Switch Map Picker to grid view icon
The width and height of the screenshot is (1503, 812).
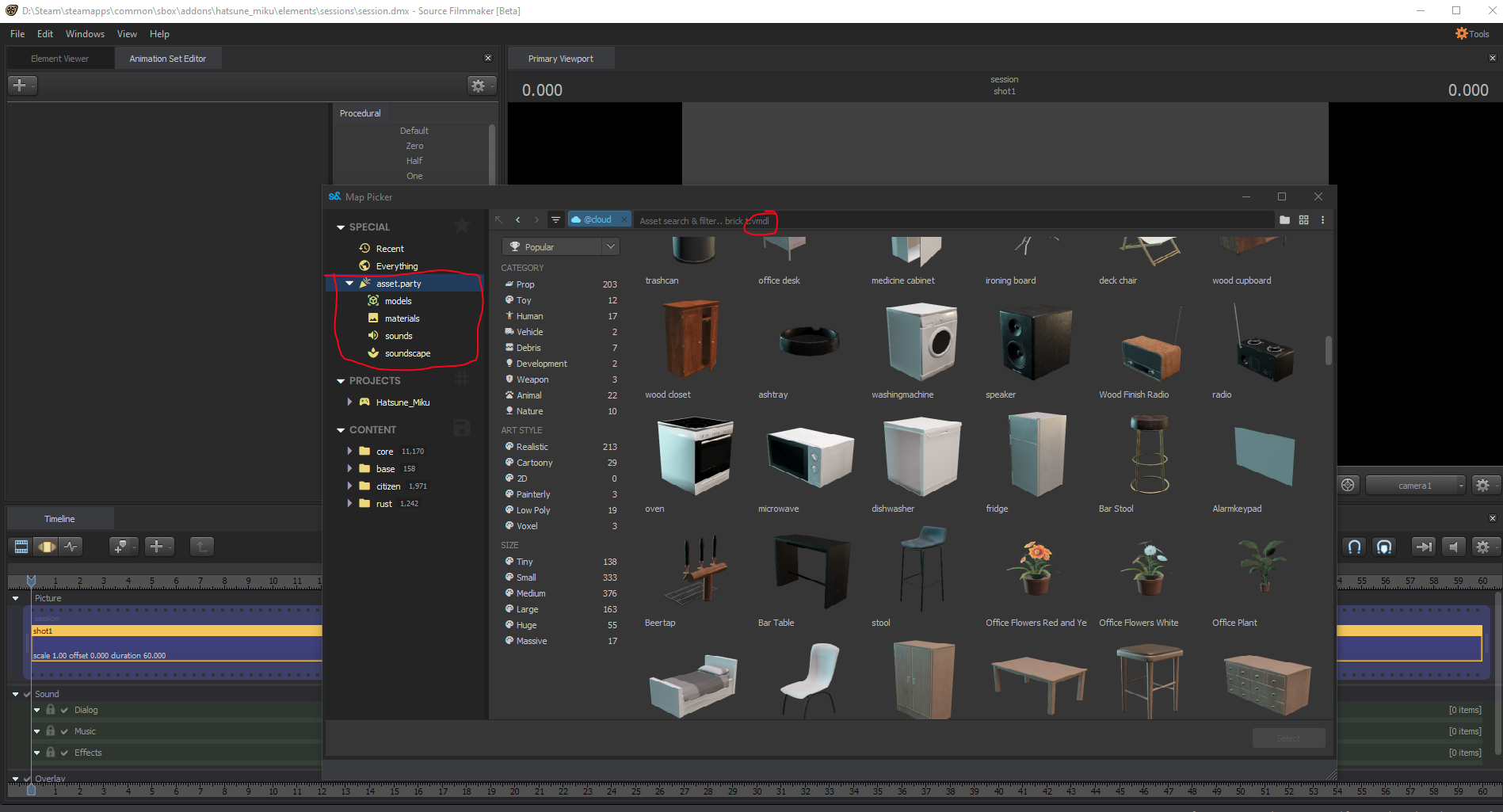(1304, 219)
